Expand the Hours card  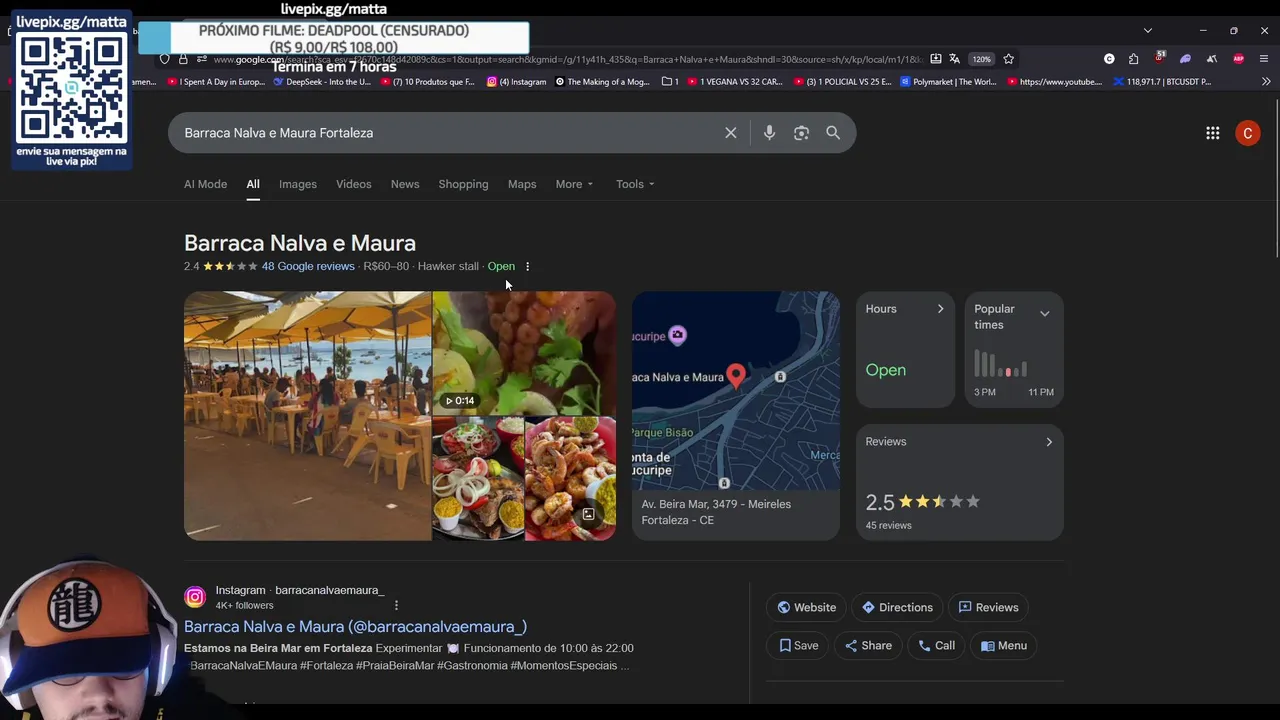tap(905, 349)
